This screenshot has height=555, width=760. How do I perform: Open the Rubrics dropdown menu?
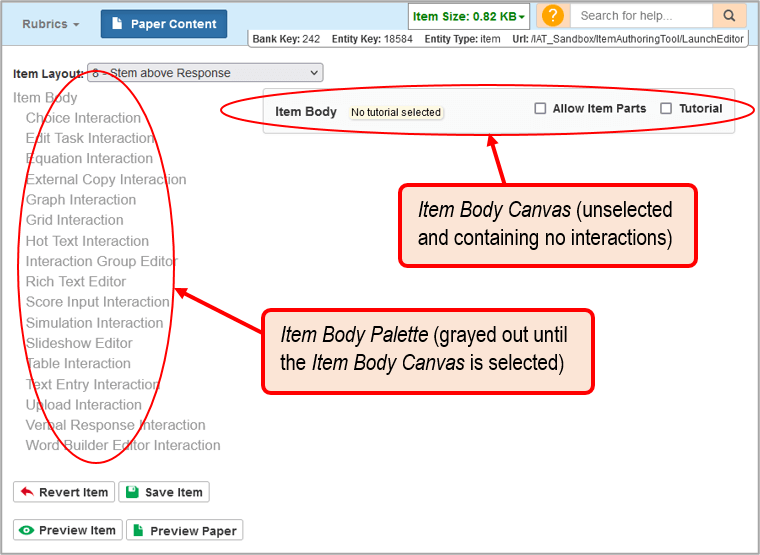coord(50,24)
